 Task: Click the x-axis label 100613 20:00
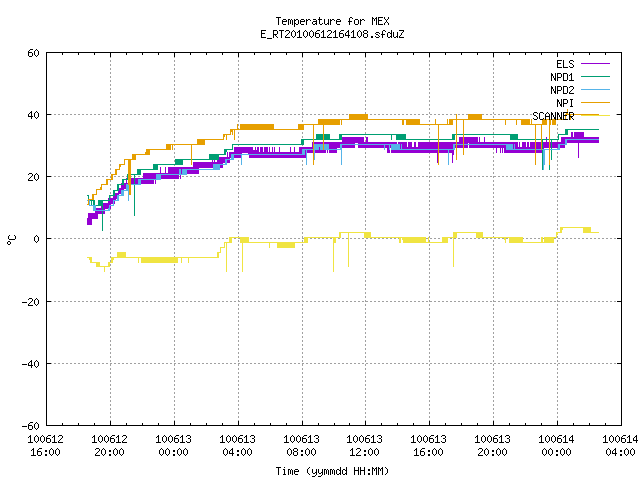pyautogui.click(x=493, y=446)
